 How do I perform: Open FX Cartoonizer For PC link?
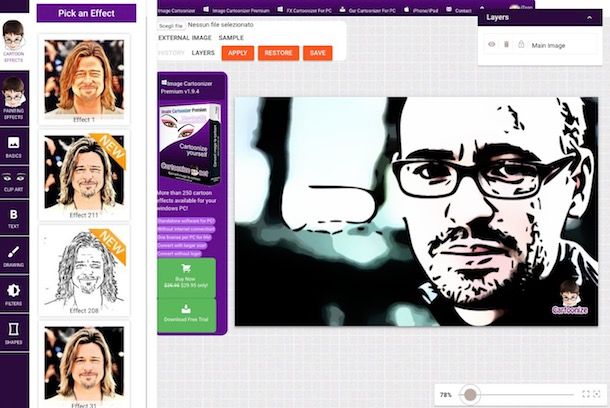[x=305, y=10]
